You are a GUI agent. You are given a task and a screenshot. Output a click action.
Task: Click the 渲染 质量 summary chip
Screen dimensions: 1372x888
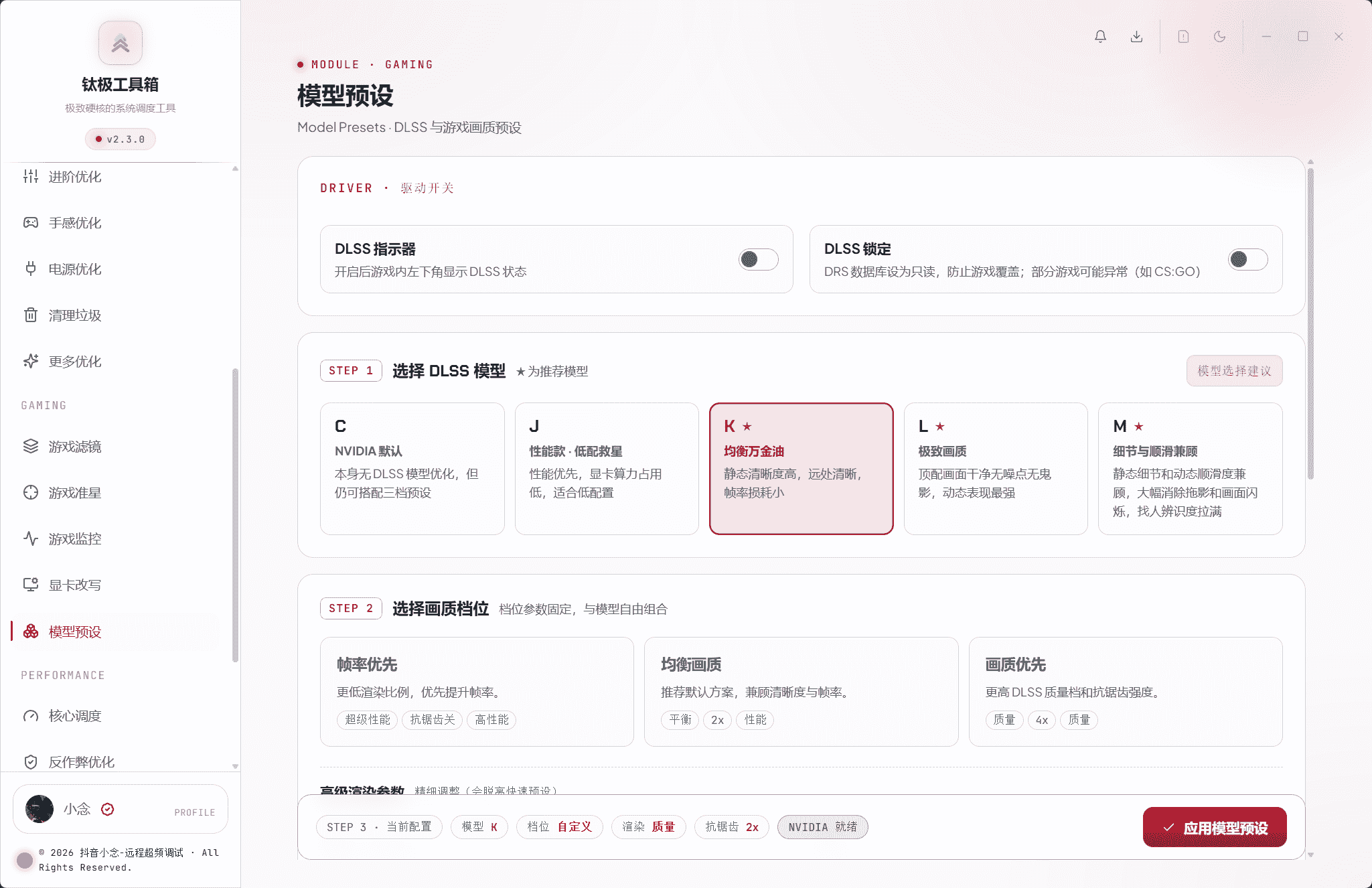pos(648,827)
